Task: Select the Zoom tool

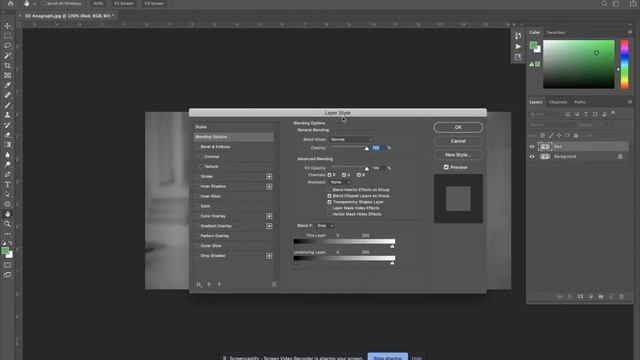Action: (x=7, y=224)
